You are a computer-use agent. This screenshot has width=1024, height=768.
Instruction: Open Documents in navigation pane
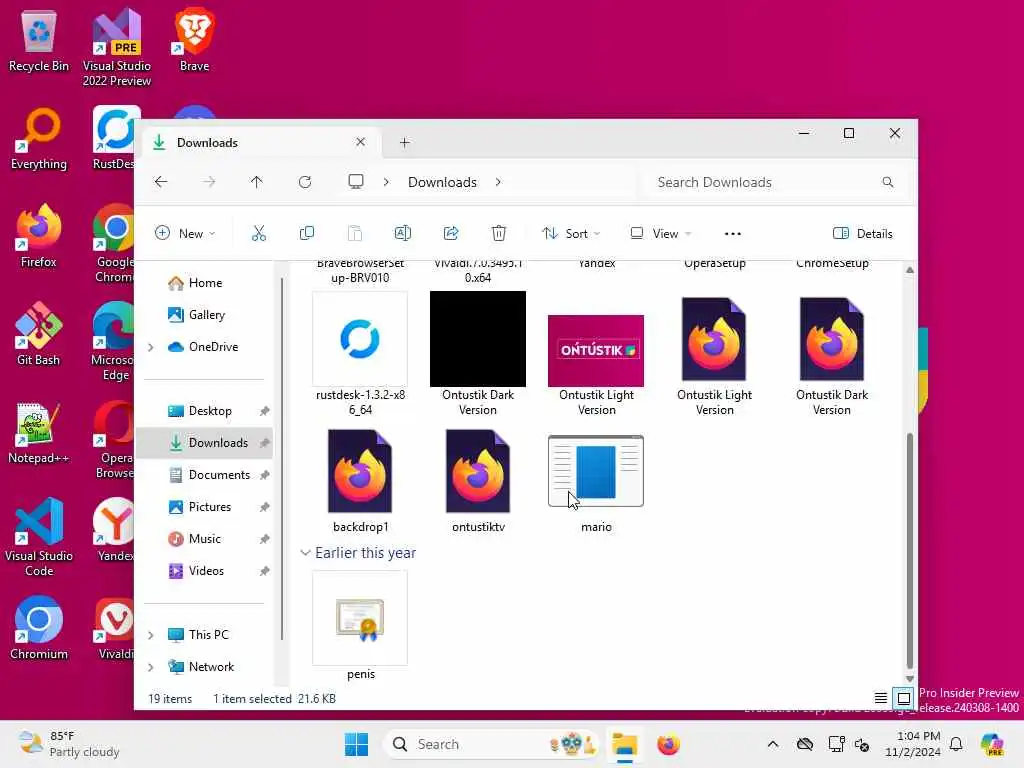(209, 475)
